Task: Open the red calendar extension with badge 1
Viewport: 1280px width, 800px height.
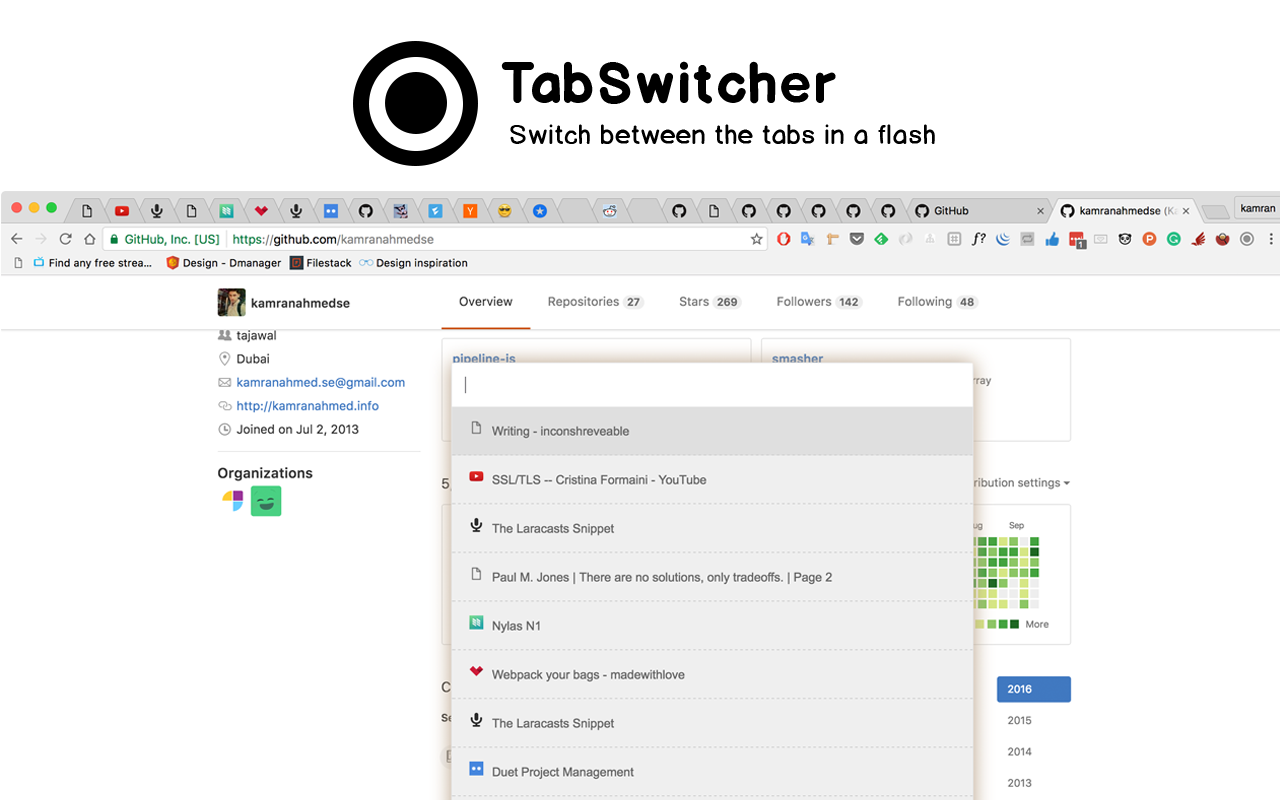Action: (1077, 240)
